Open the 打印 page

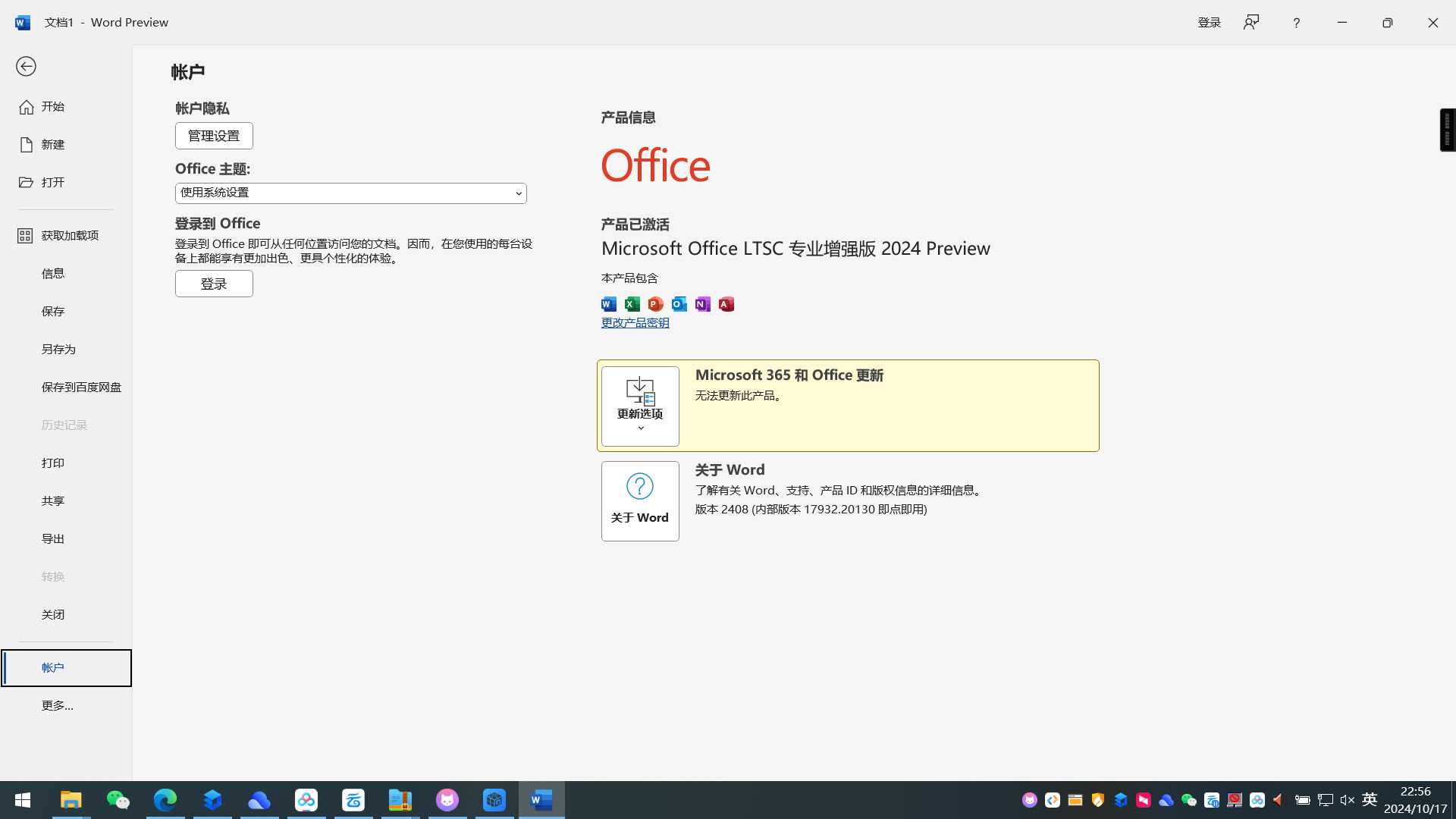coord(66,463)
